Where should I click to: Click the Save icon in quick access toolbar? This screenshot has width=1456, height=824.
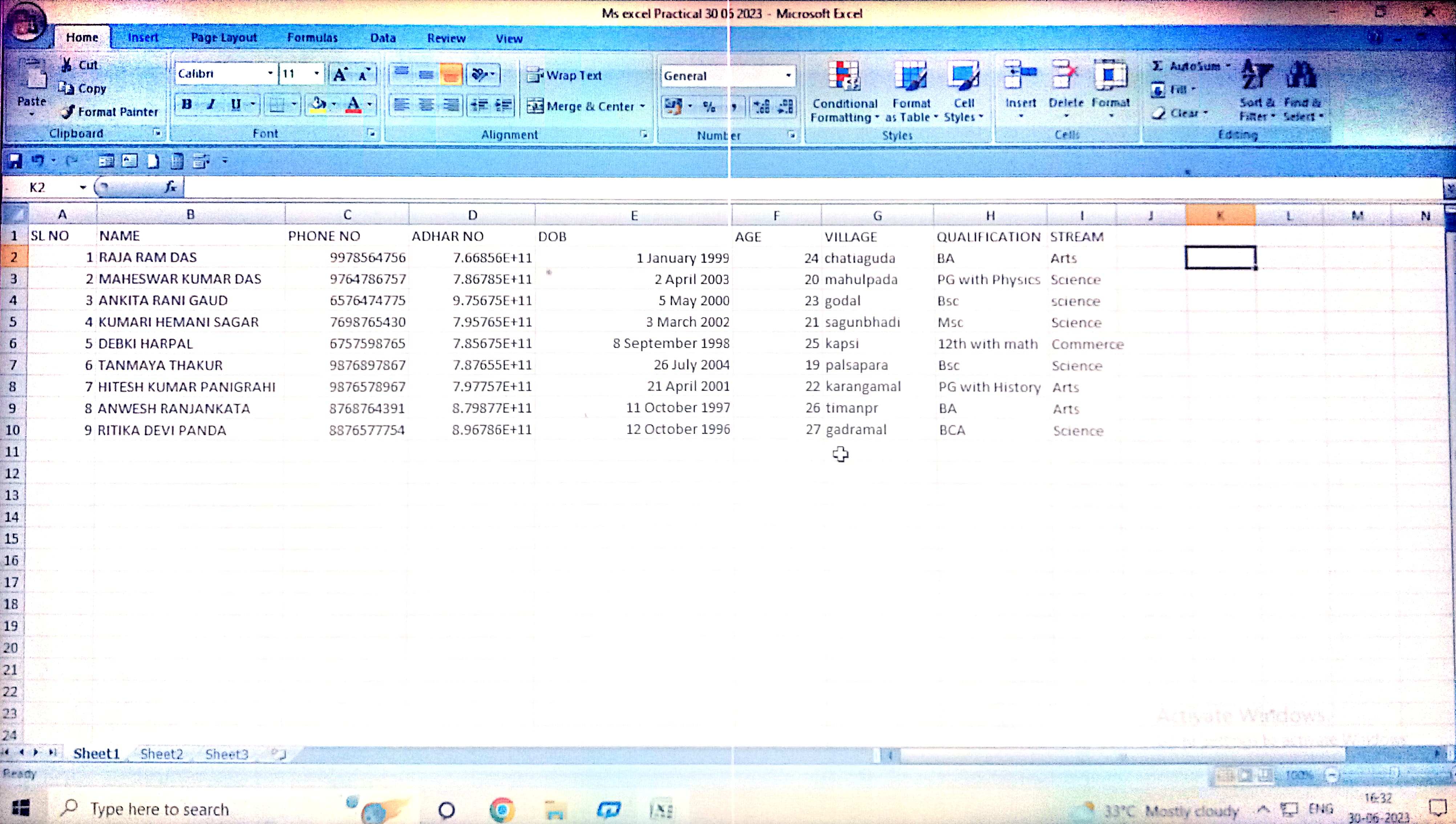point(15,161)
